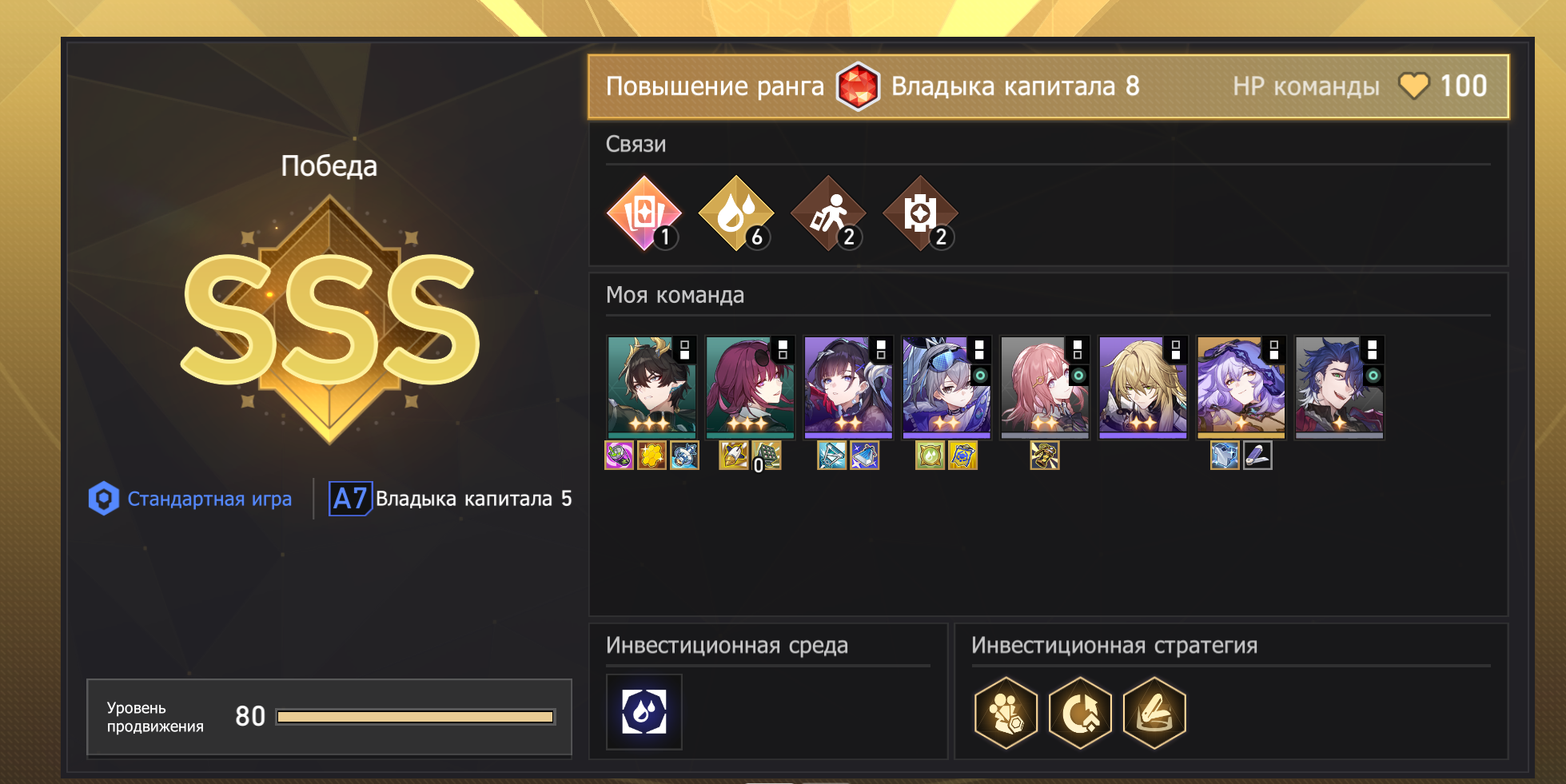Click the purple curly-haired character portrait

pos(1241,387)
